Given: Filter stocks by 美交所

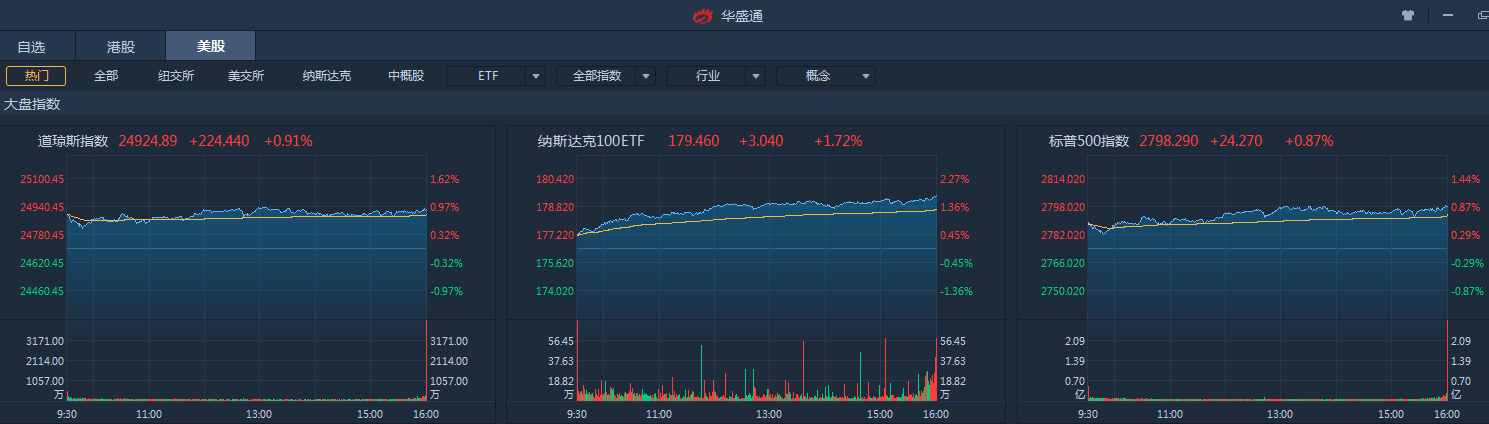Looking at the screenshot, I should pos(246,76).
